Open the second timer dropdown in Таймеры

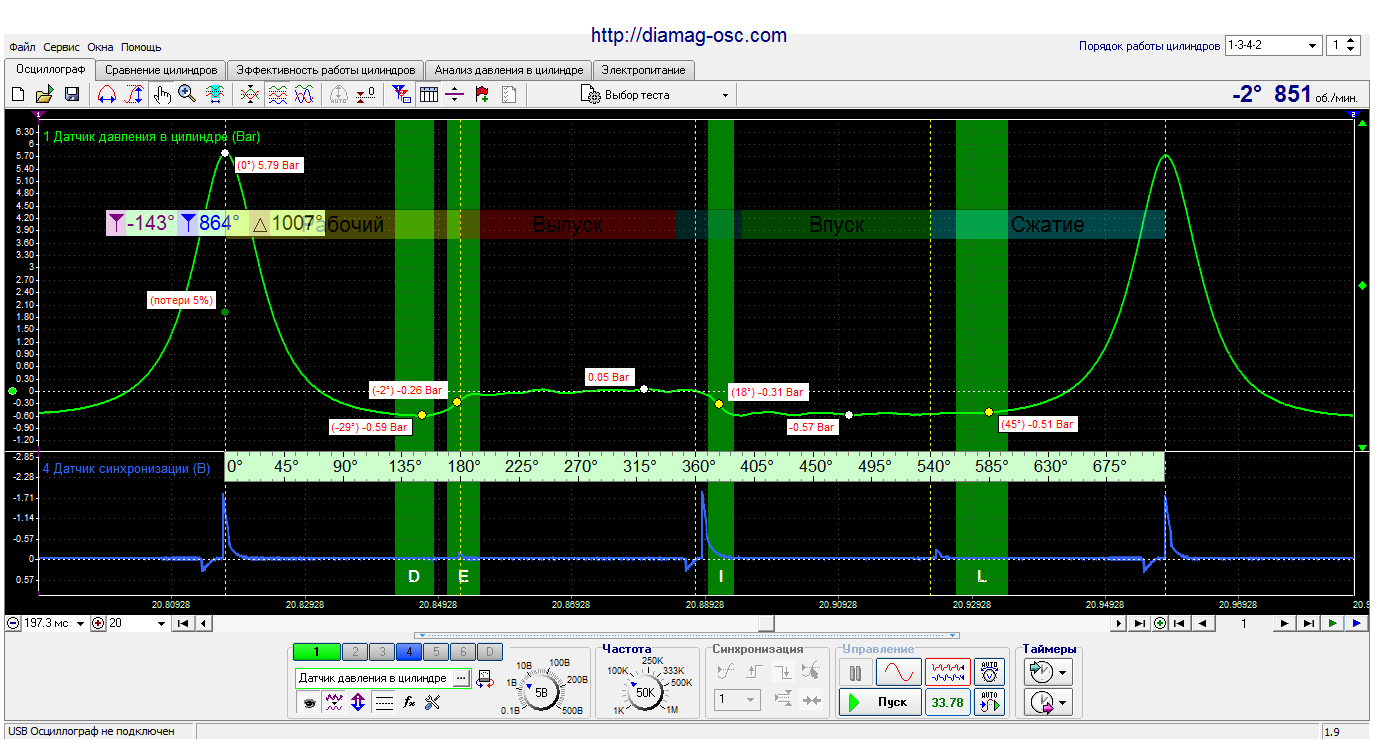1050,703
